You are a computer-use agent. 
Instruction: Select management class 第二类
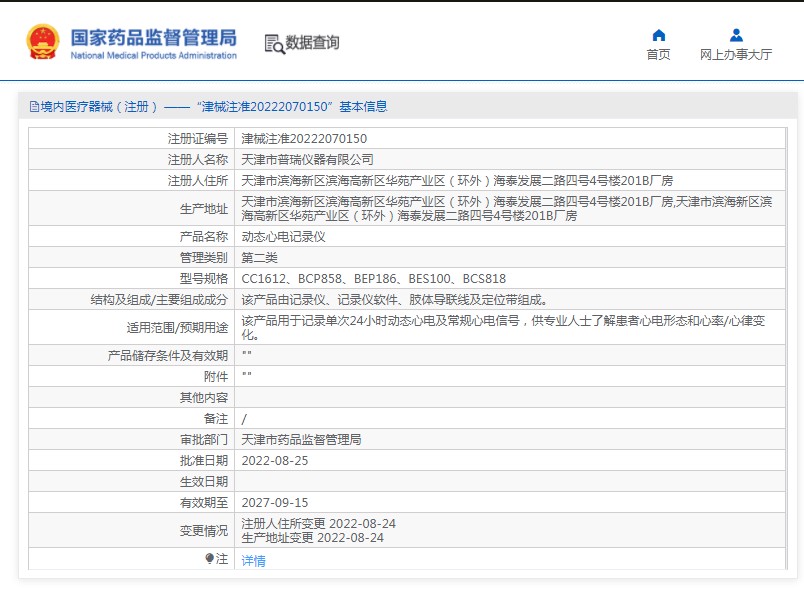coord(259,258)
